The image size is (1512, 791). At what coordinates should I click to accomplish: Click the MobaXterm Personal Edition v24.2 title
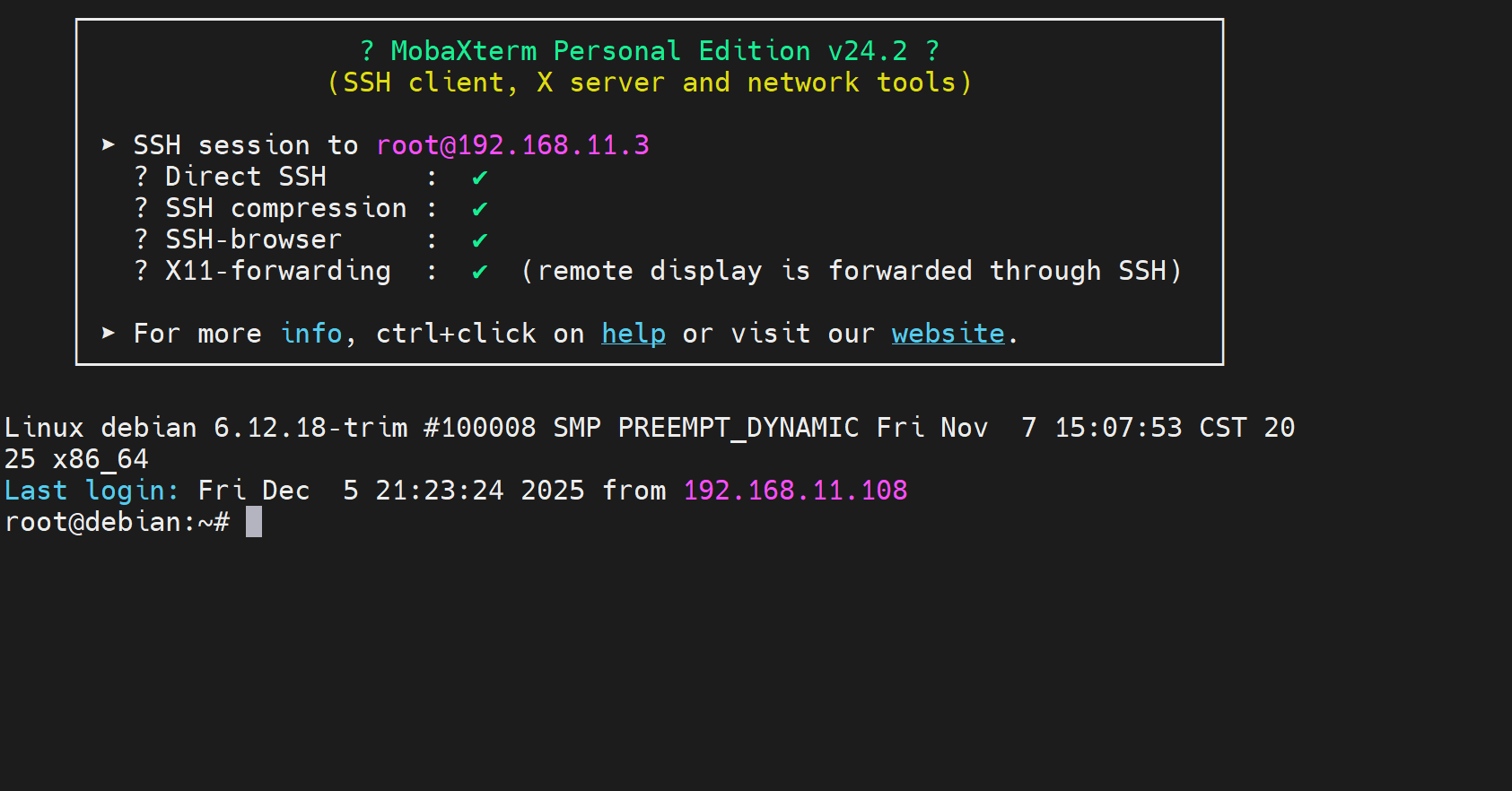click(x=649, y=51)
